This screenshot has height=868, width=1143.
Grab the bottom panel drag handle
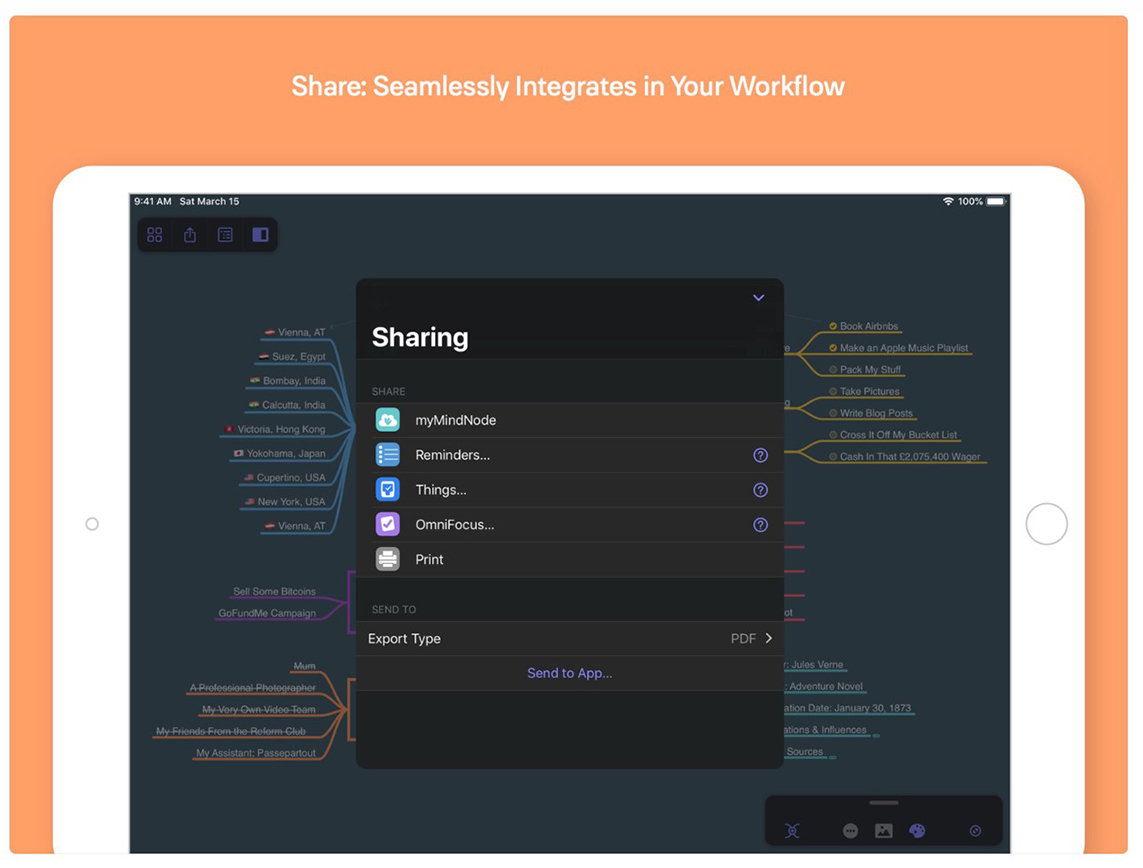click(884, 803)
